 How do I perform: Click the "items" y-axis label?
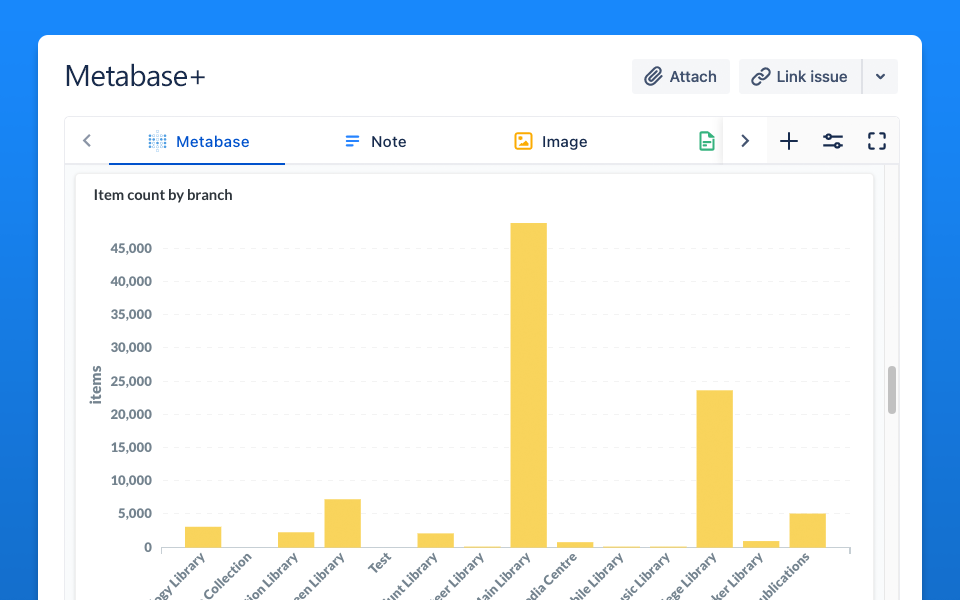point(96,385)
